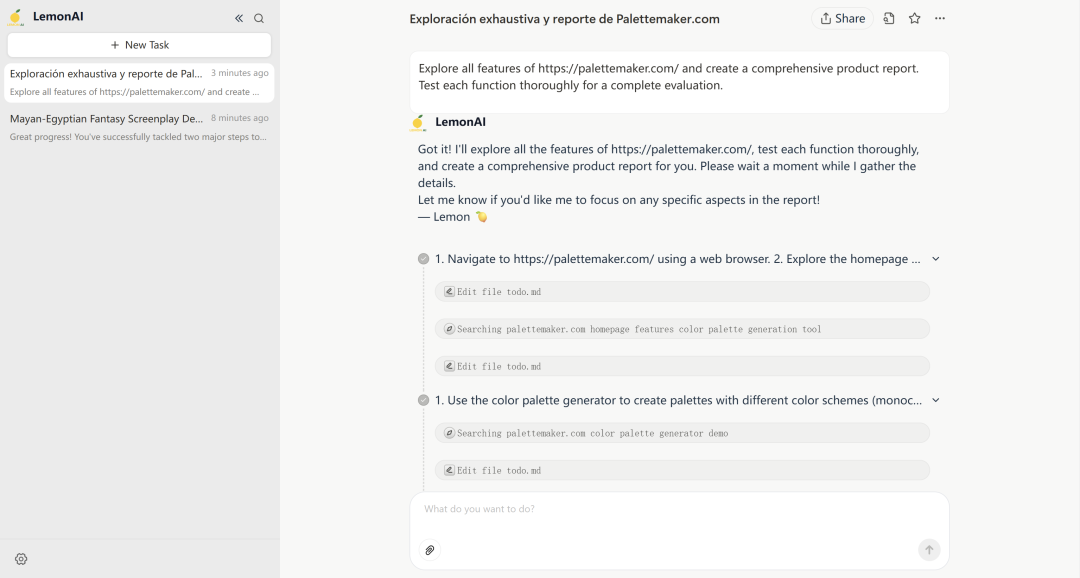Open the first 'Edit file todo.md' action
Screen dimensions: 1080x578
[x=682, y=292]
